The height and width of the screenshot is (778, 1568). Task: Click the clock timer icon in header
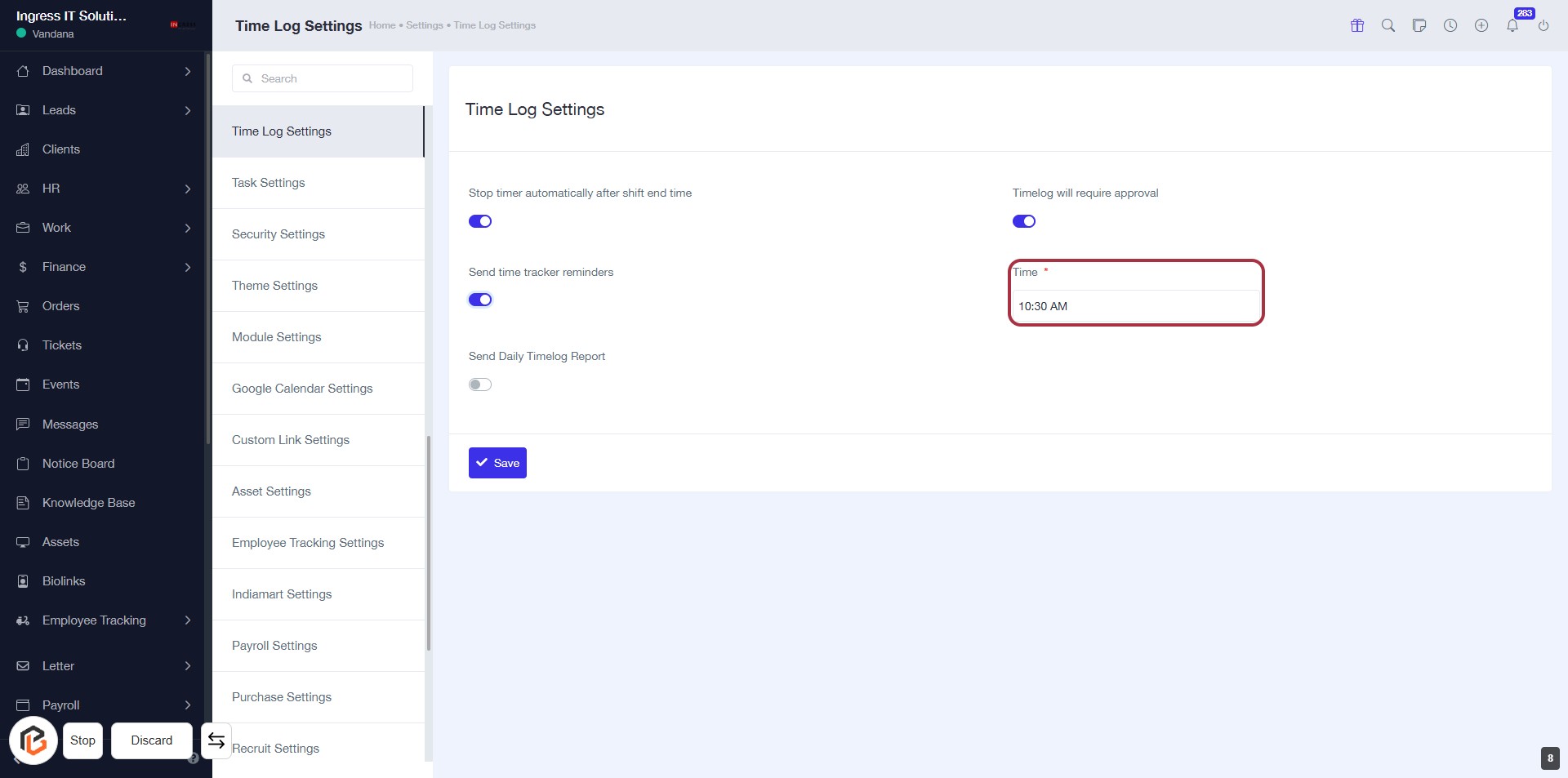1450,25
